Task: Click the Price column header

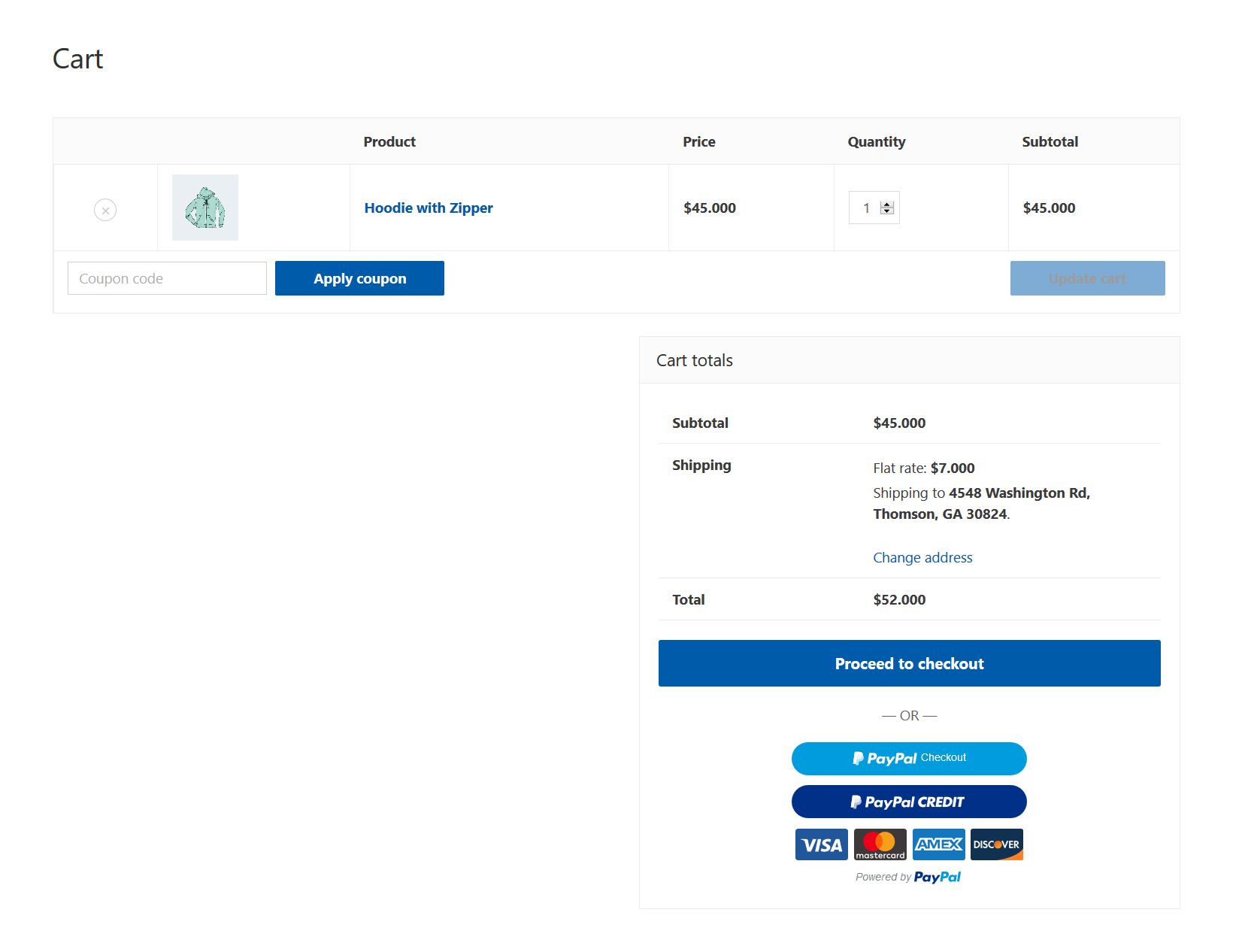Action: tap(699, 141)
